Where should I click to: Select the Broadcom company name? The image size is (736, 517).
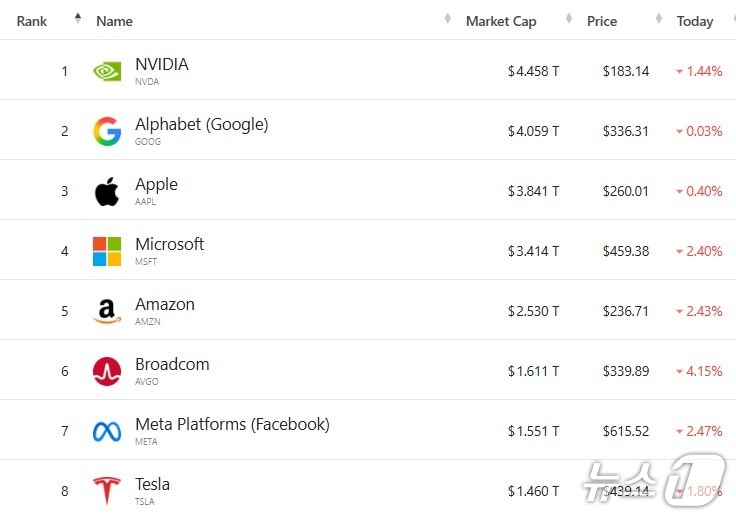(x=172, y=364)
